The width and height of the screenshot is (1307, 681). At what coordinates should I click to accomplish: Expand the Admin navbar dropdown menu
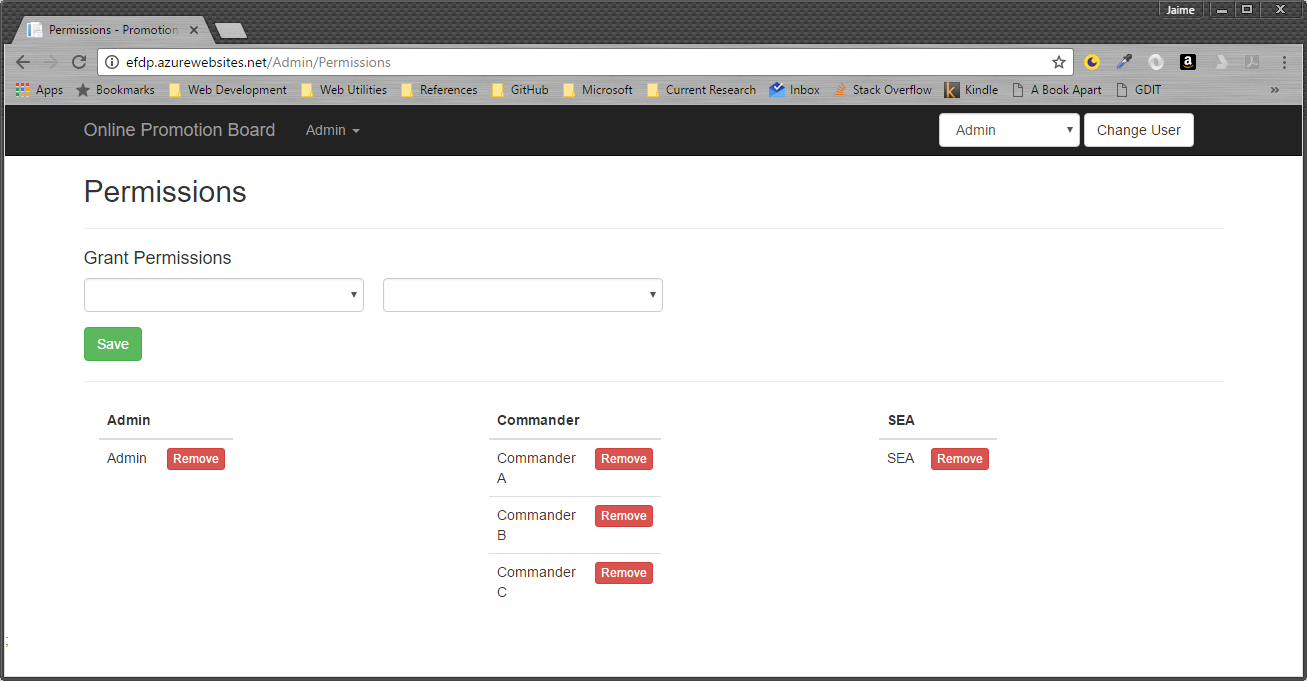(x=332, y=130)
